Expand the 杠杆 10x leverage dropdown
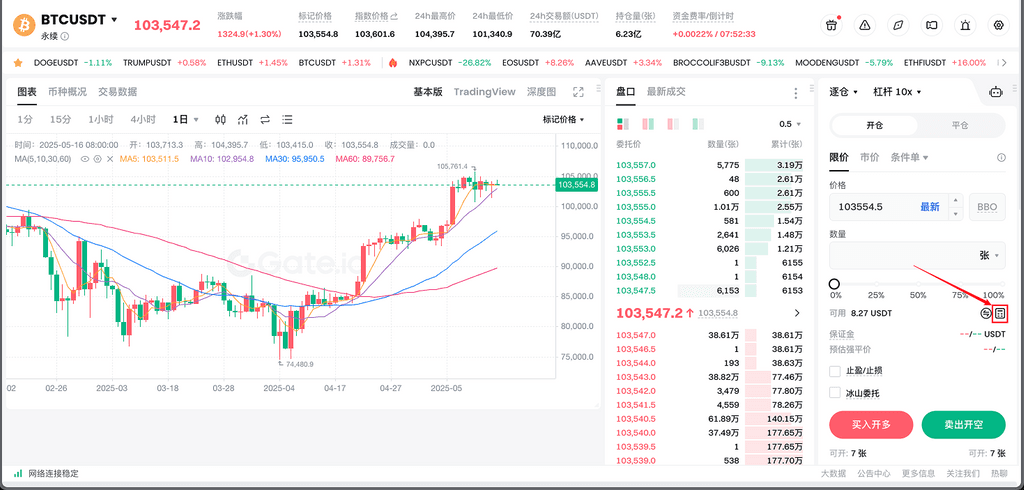Viewport: 1024px width, 490px height. (x=896, y=92)
